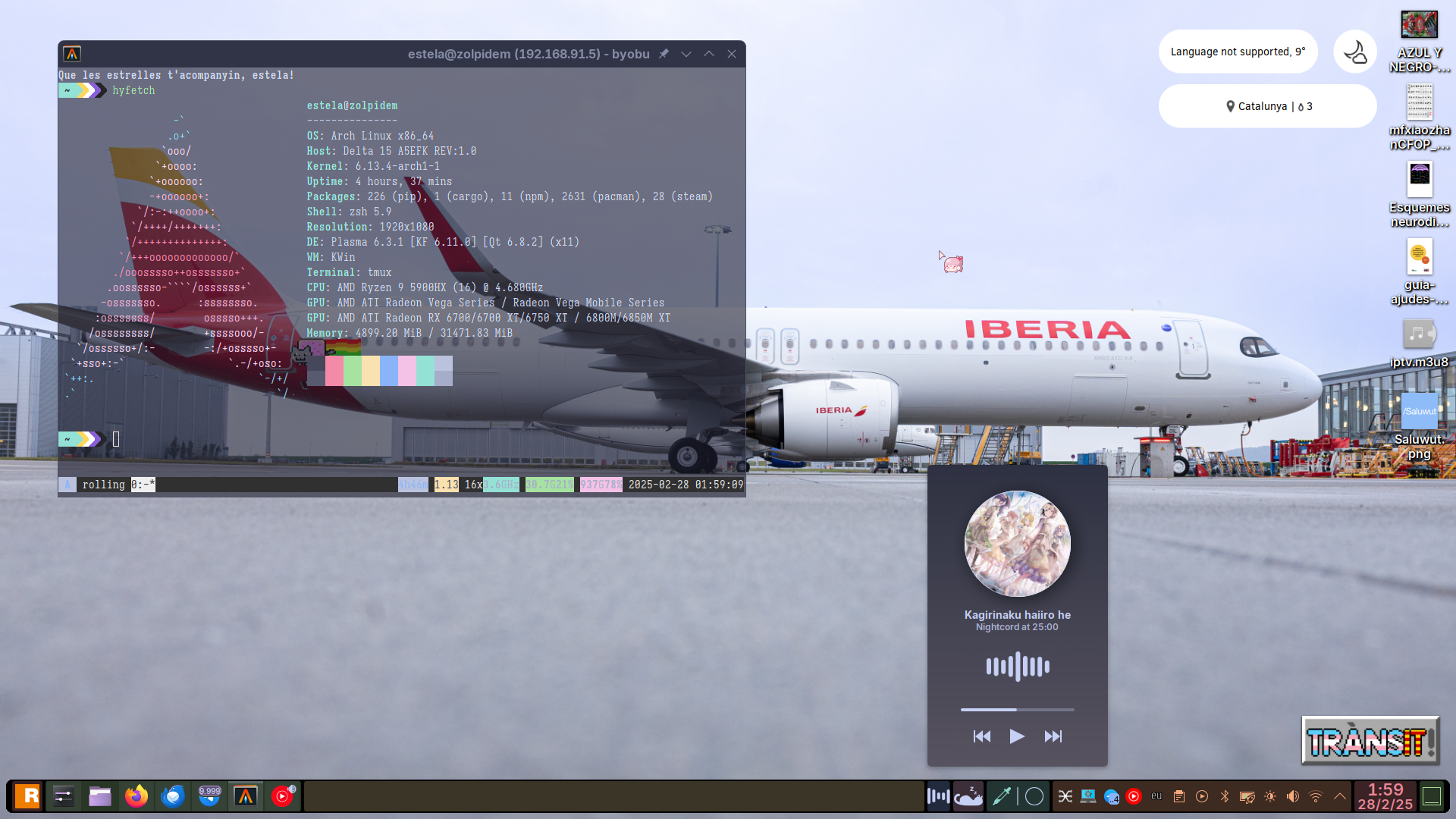
Task: Open brightness controls in the tray
Action: coord(1270,796)
